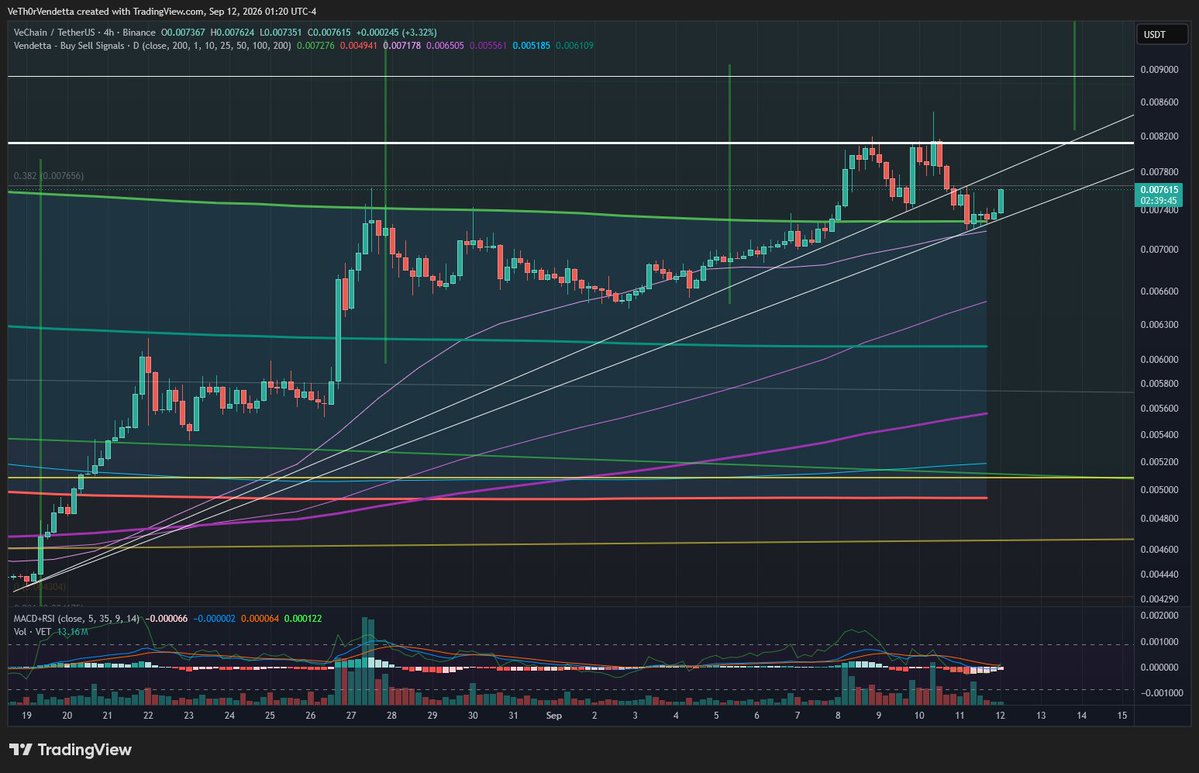Click the 0.006600 price axis label

[1159, 291]
